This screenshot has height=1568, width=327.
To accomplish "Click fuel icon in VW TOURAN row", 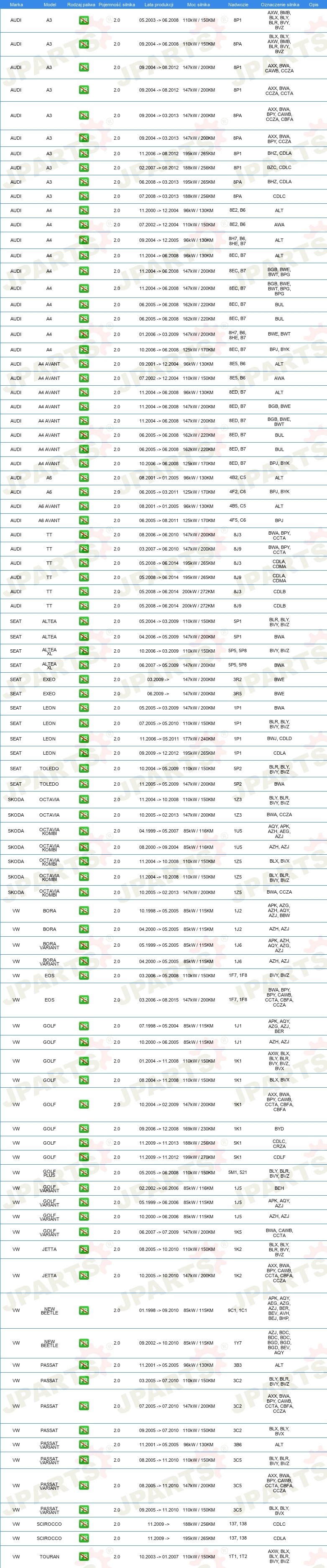I will (84, 1556).
